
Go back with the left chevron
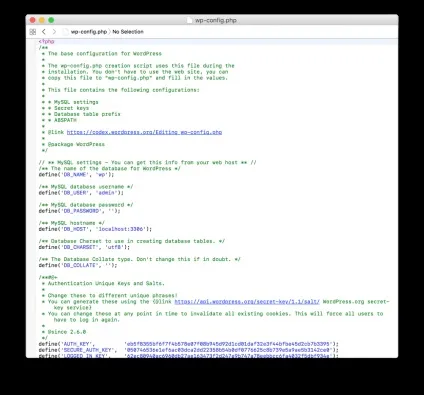44,32
